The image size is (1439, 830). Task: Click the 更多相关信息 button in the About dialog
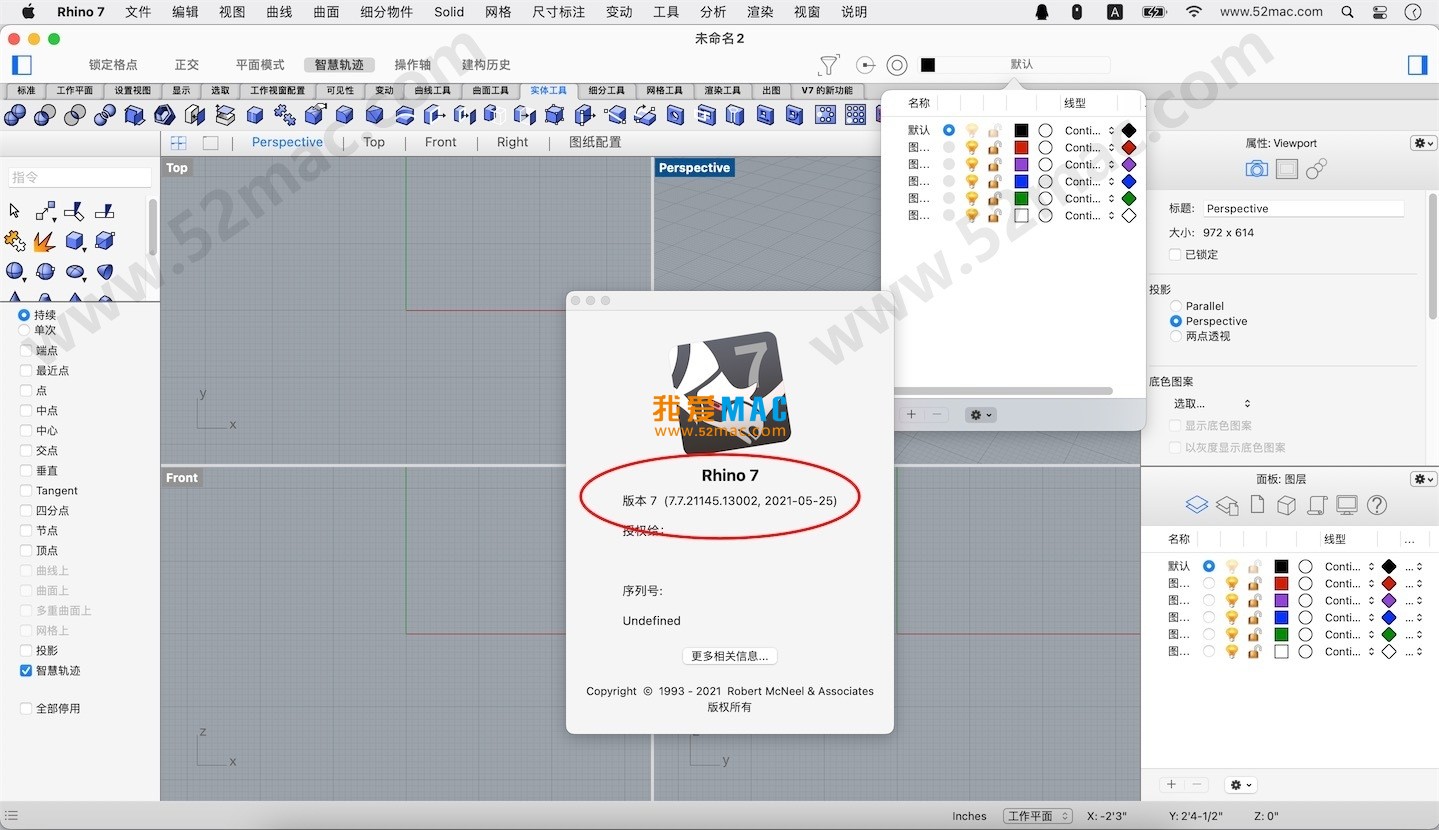point(728,656)
